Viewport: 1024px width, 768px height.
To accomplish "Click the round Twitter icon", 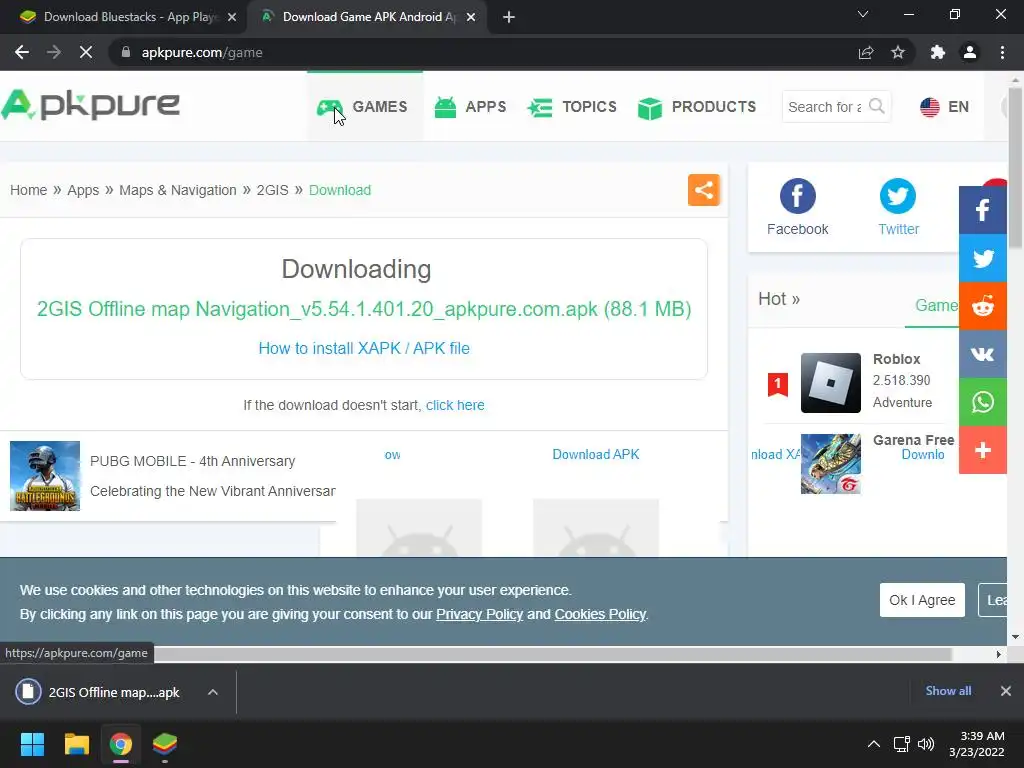I will 898,196.
